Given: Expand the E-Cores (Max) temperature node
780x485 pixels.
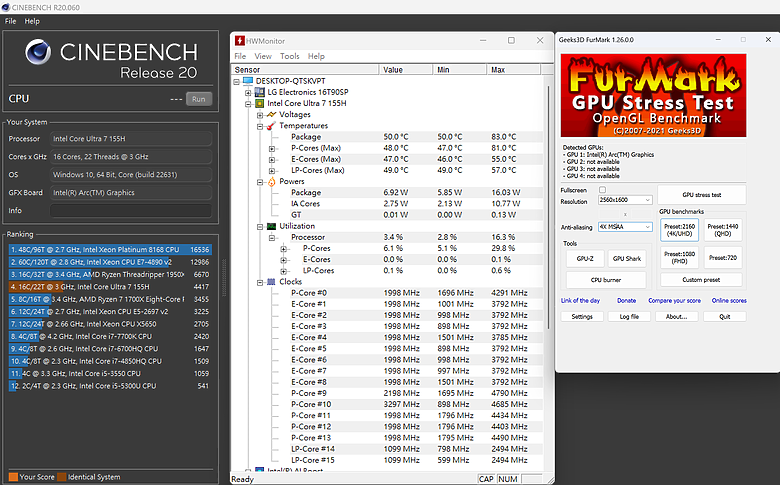Looking at the screenshot, I should click(x=272, y=160).
